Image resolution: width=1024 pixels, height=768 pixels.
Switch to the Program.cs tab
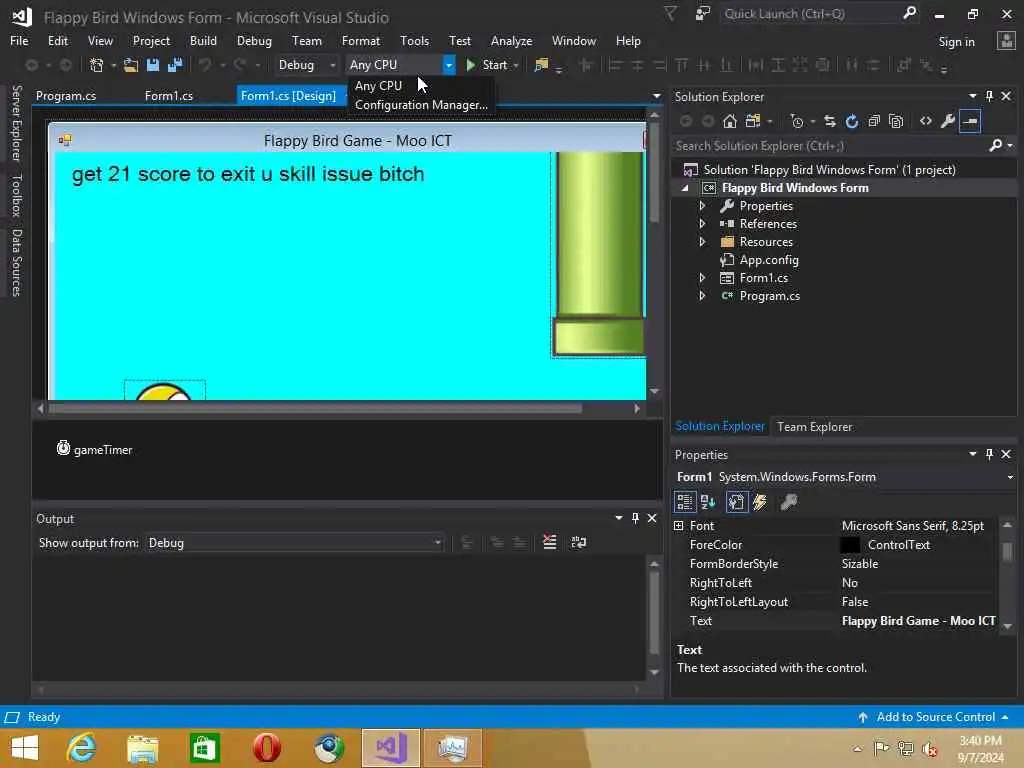[x=66, y=96]
